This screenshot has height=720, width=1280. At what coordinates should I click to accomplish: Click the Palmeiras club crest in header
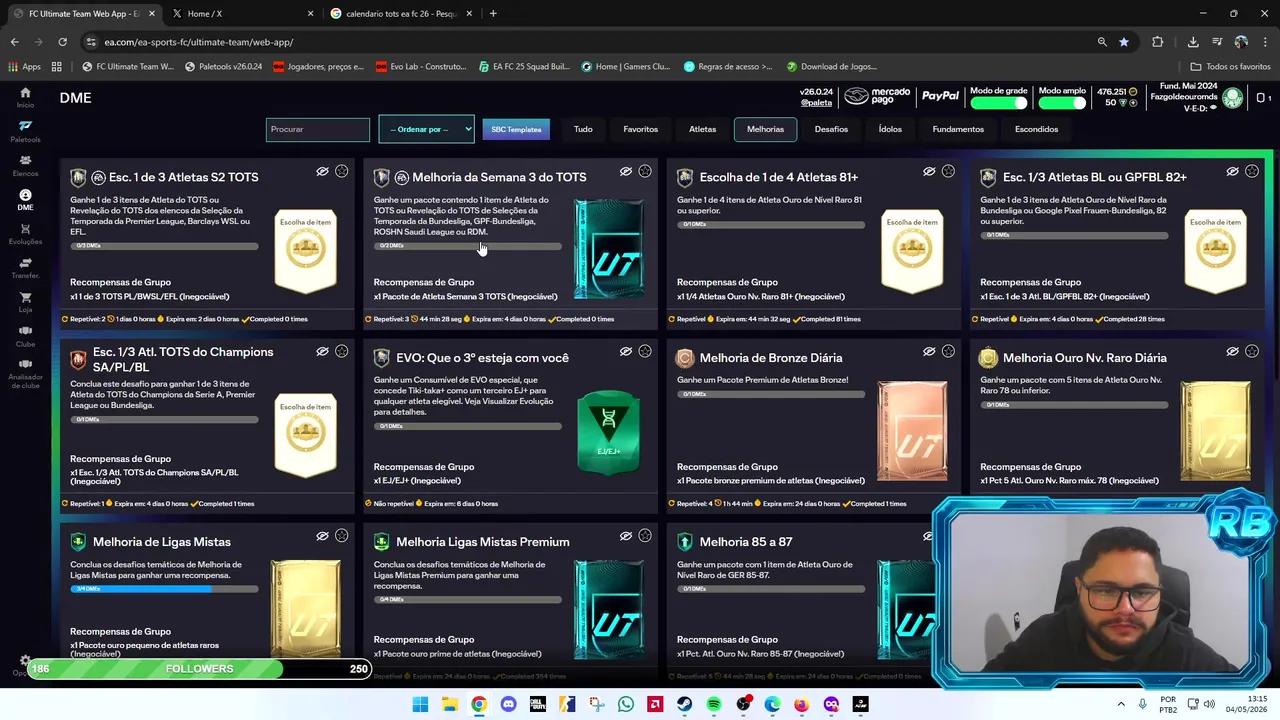pyautogui.click(x=1233, y=97)
